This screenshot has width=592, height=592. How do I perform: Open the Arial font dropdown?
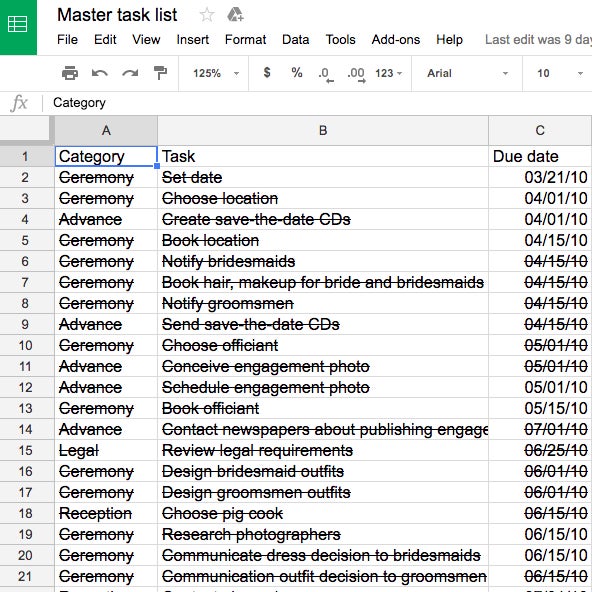[x=467, y=73]
